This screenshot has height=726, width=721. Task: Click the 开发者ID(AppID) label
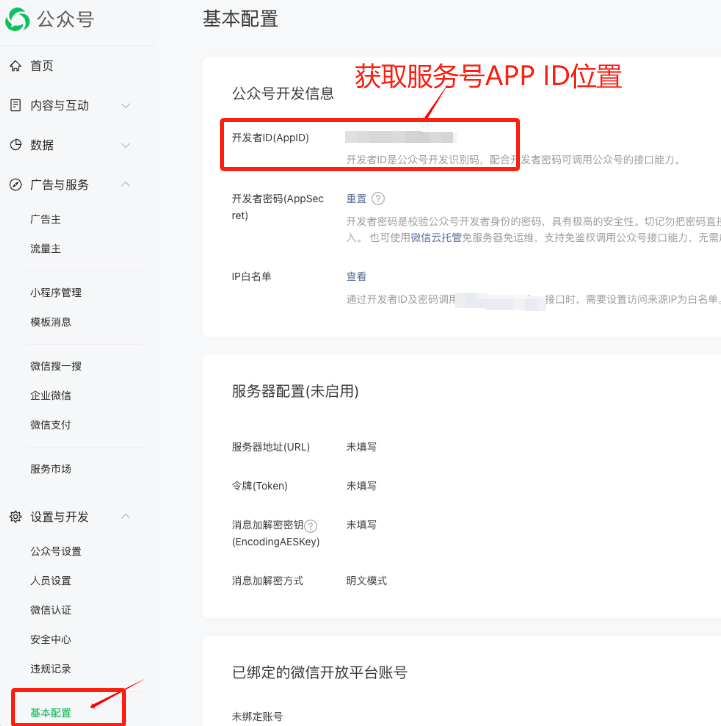(270, 138)
